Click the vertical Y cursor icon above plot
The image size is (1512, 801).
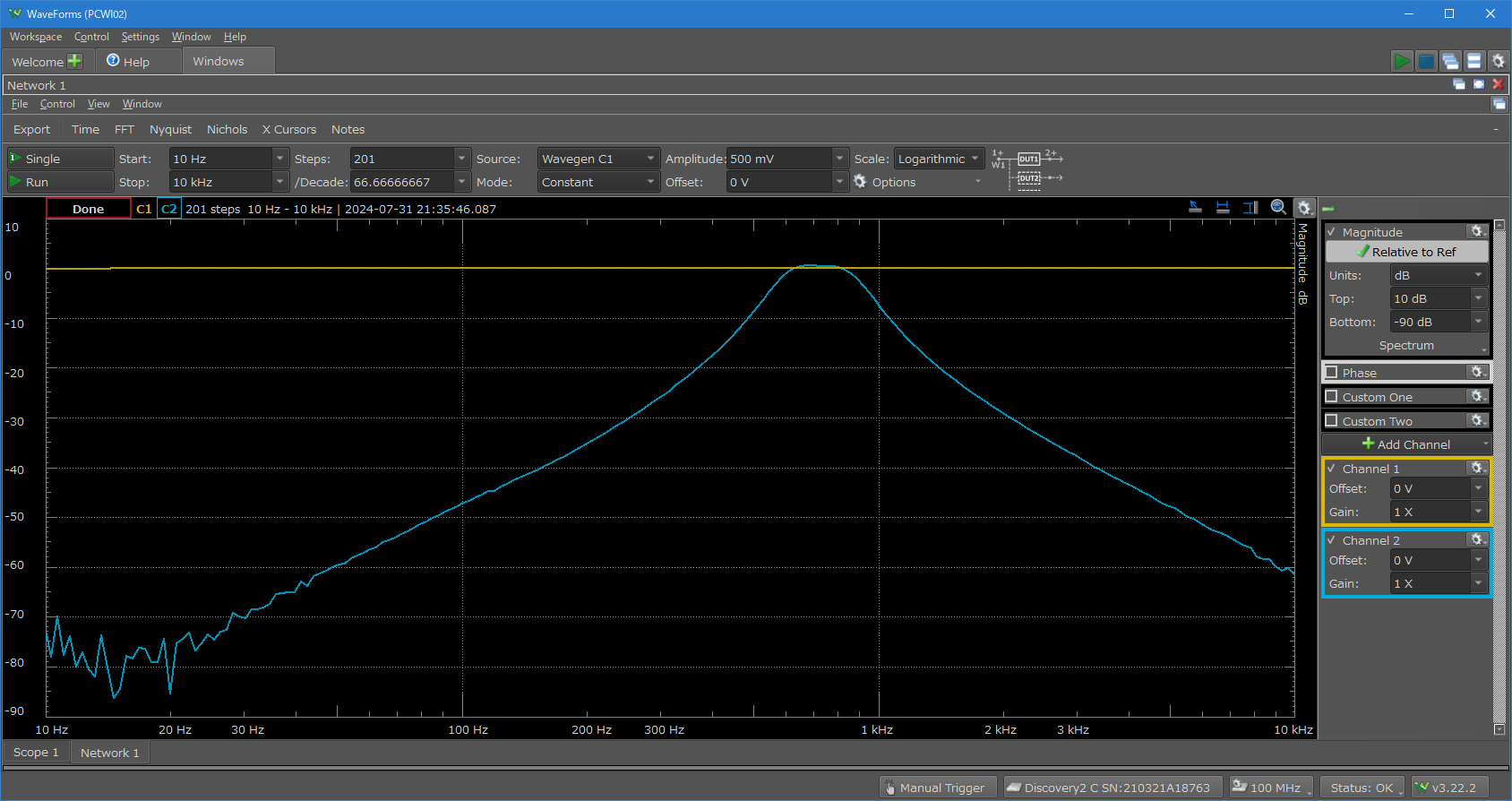tap(1250, 208)
